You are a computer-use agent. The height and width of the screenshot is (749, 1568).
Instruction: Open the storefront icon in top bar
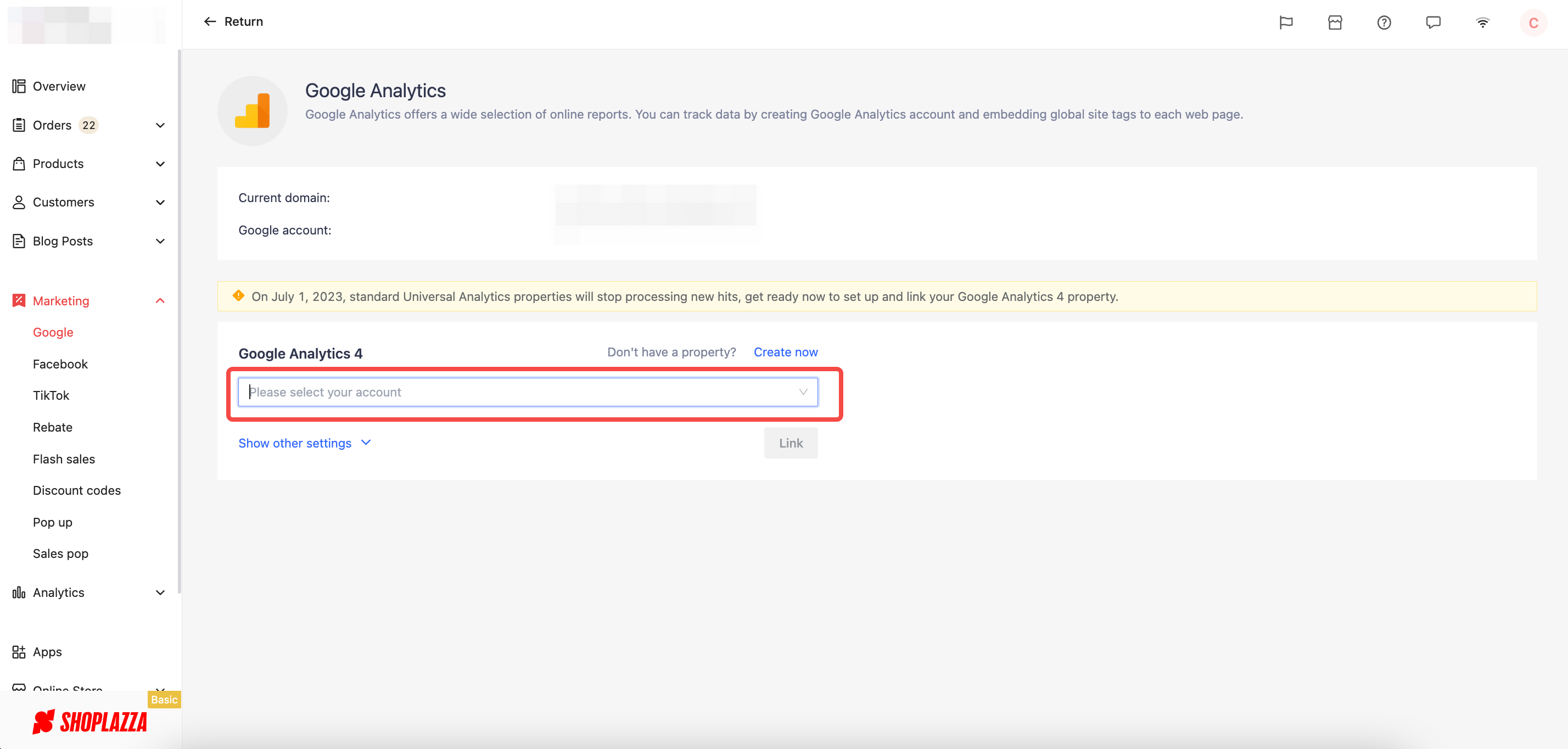click(1335, 23)
